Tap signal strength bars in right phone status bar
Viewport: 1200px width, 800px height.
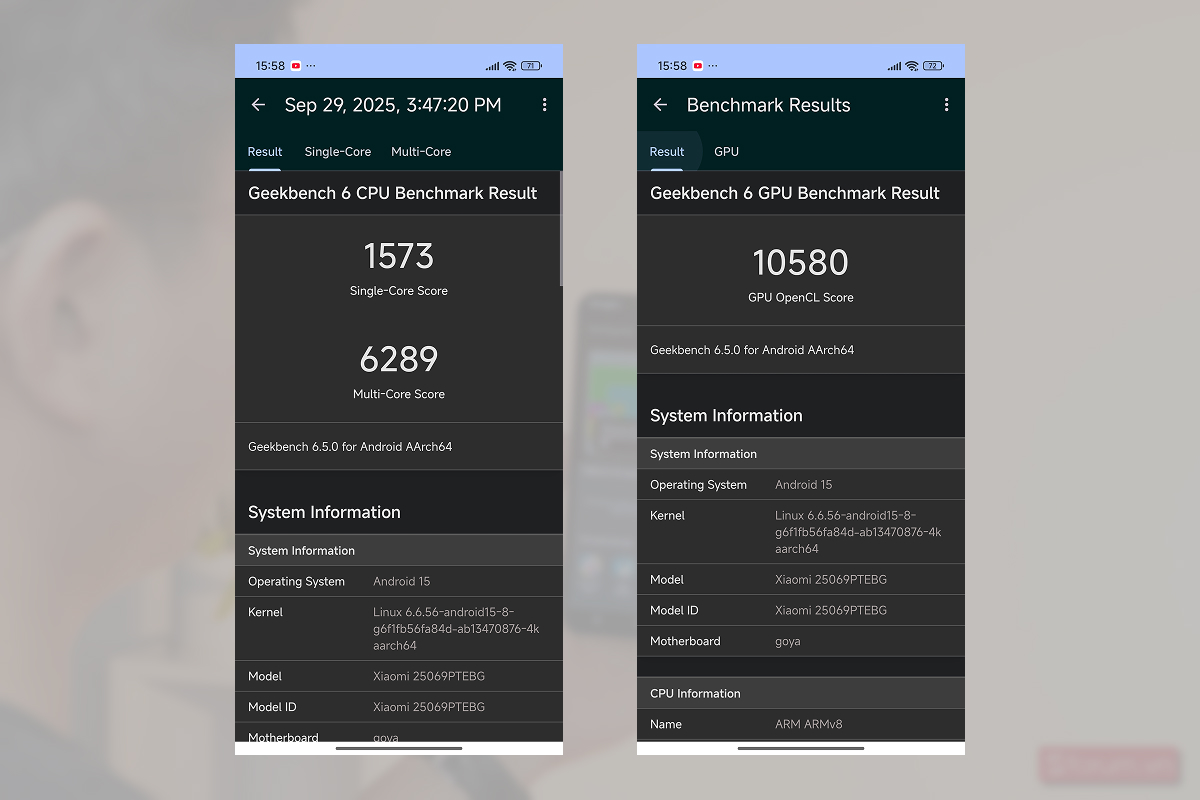point(894,66)
